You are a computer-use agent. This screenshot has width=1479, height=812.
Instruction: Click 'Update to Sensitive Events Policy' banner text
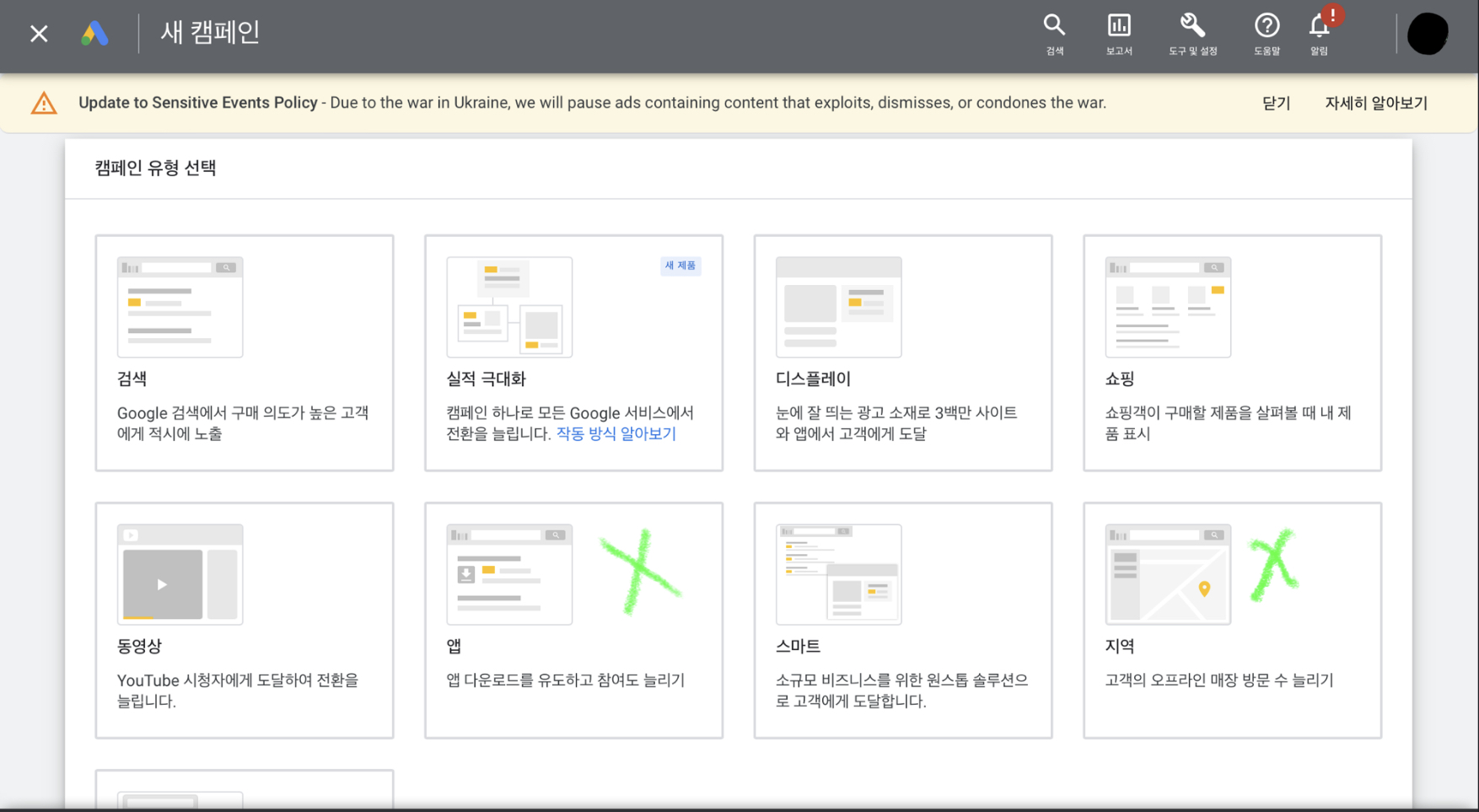[198, 103]
